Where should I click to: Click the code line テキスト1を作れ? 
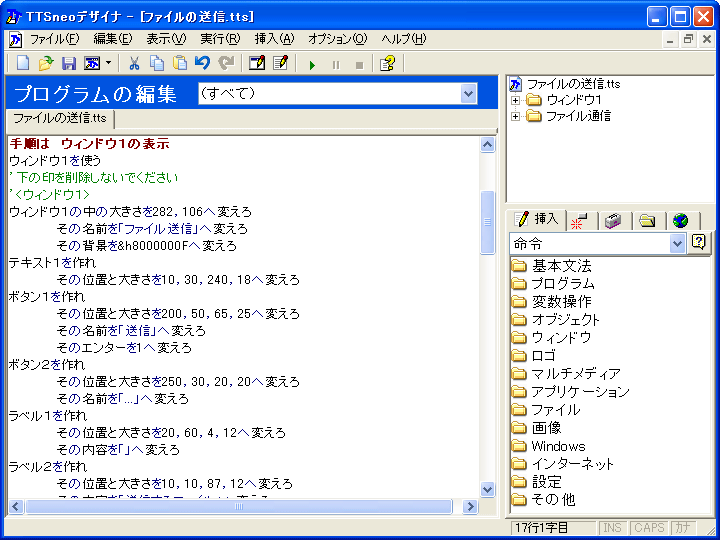tap(52, 263)
